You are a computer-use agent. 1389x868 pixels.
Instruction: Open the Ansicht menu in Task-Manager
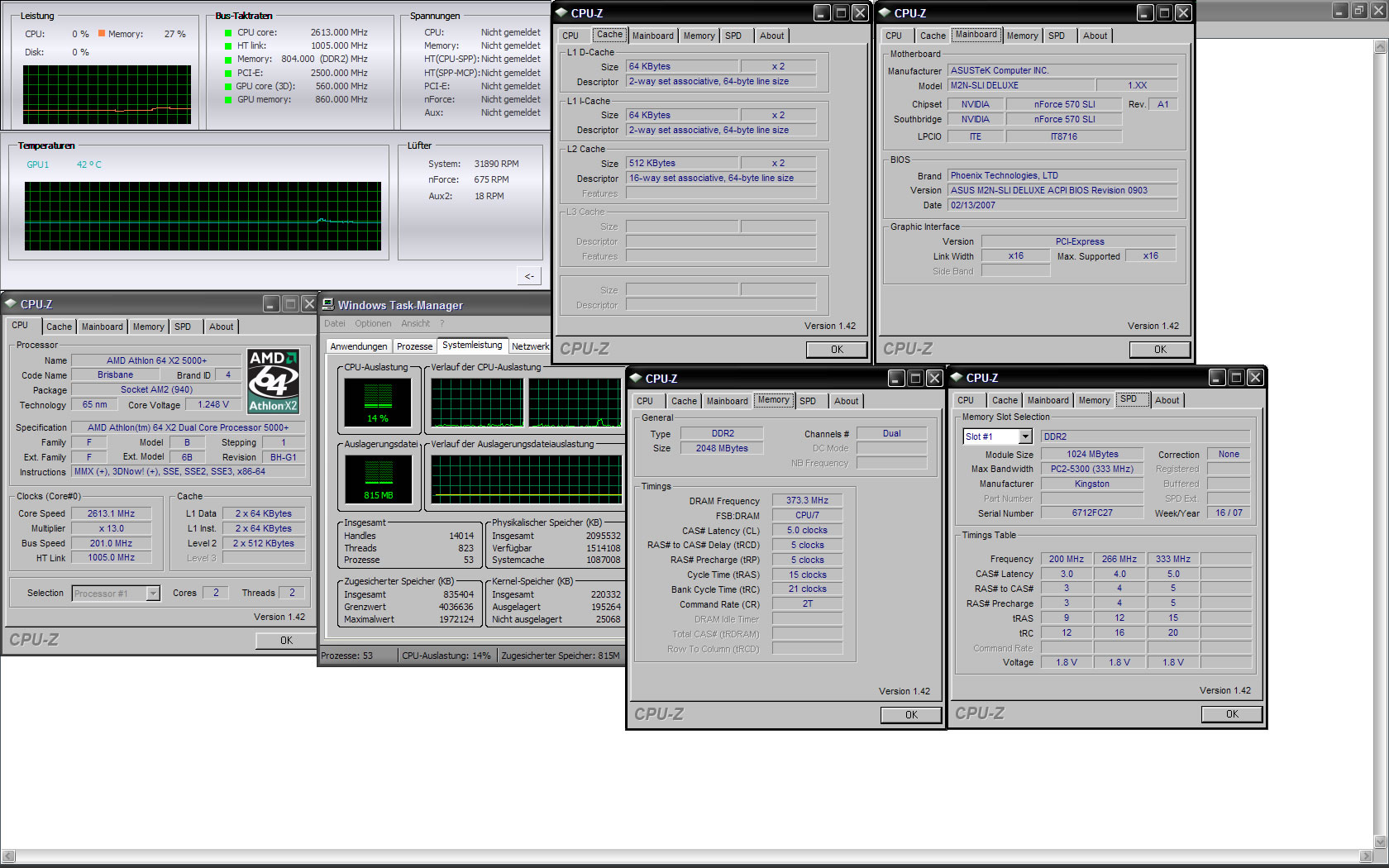tap(415, 323)
